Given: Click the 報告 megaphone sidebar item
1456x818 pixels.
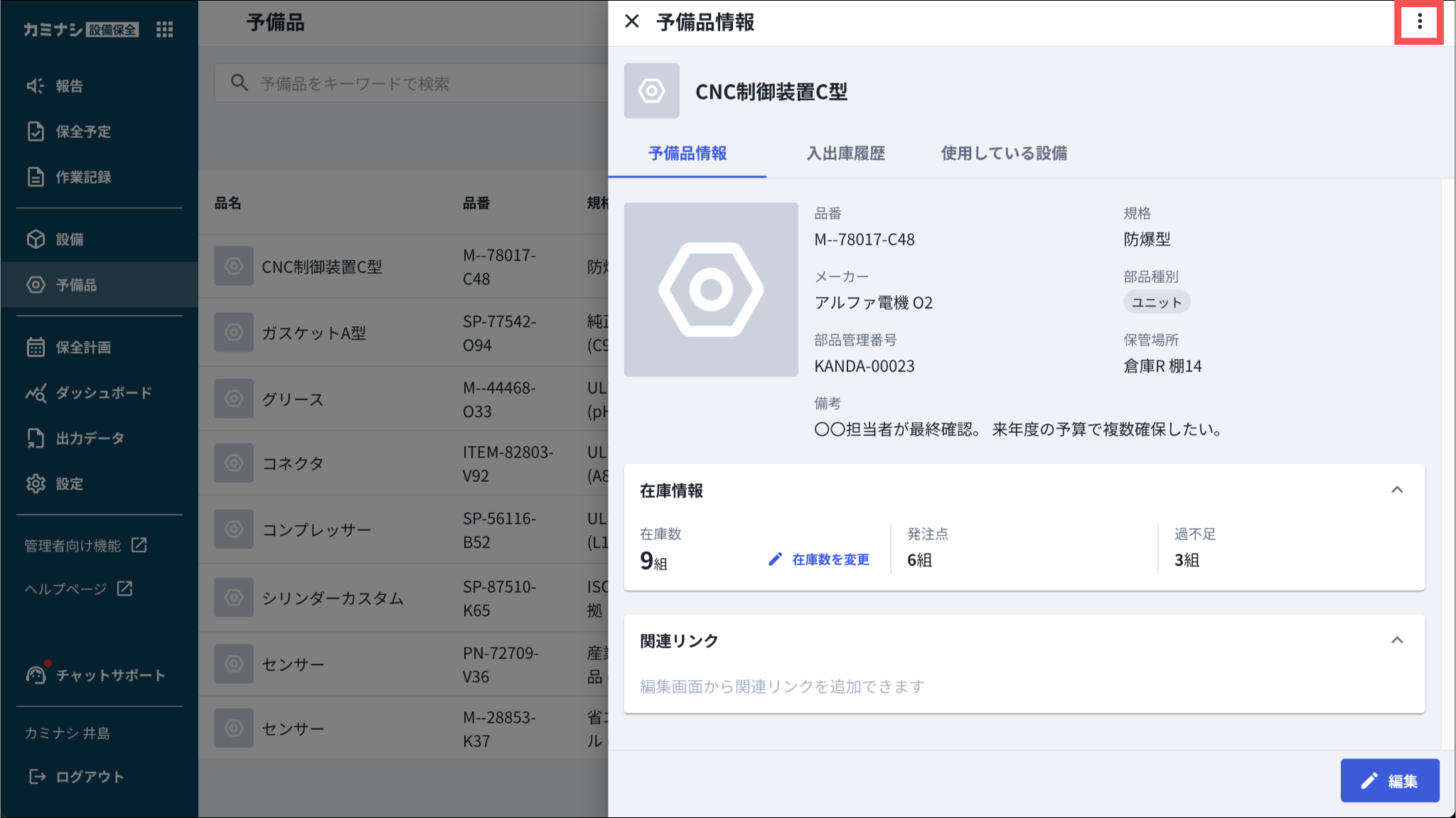Looking at the screenshot, I should pyautogui.click(x=69, y=86).
